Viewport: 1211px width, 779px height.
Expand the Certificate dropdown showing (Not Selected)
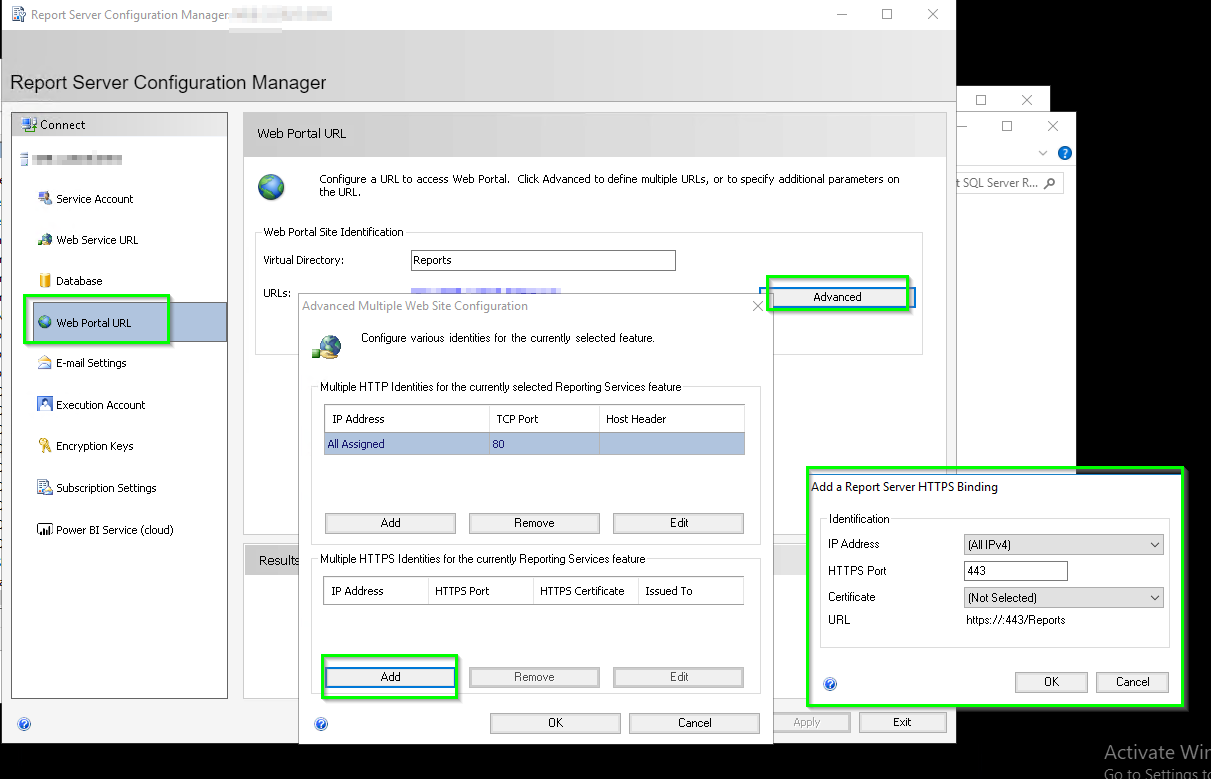(x=1064, y=598)
